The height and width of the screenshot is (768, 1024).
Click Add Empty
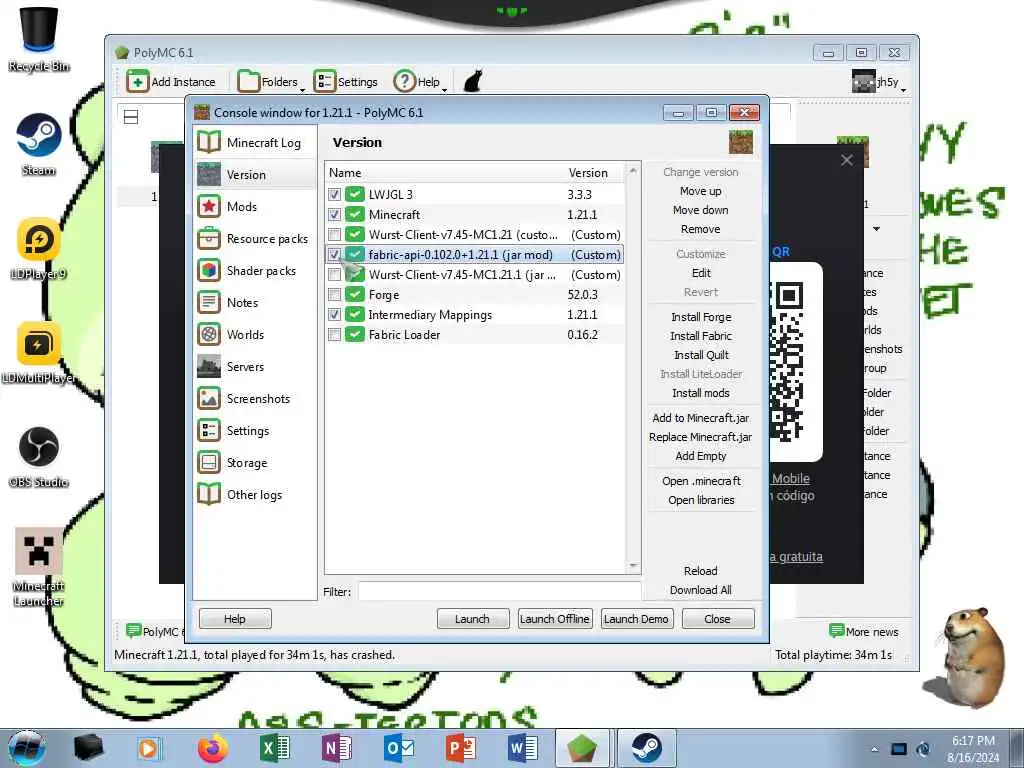pyautogui.click(x=700, y=456)
